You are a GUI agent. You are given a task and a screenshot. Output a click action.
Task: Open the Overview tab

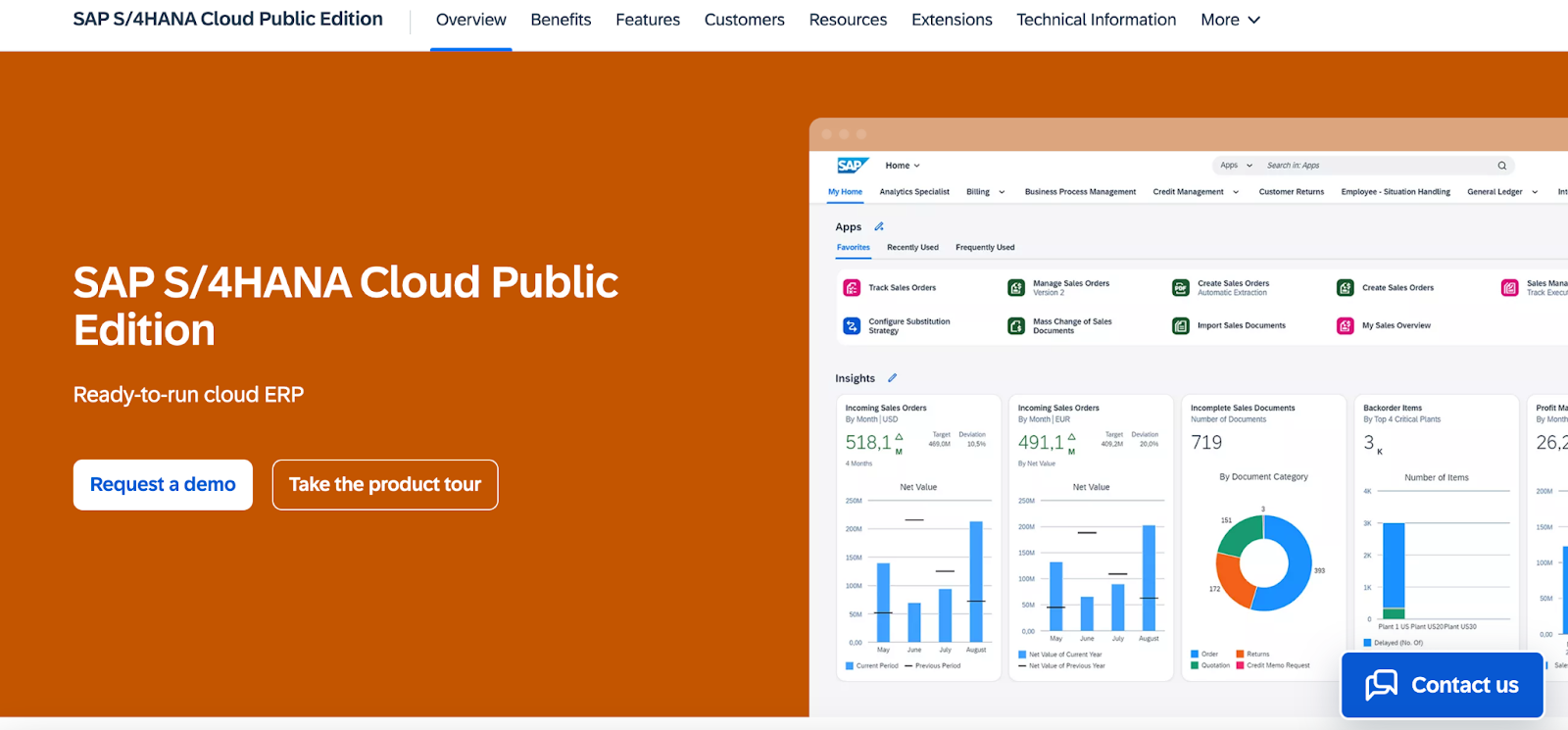[x=471, y=20]
